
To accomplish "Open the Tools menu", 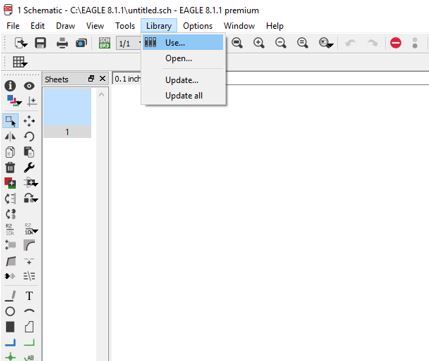I will (x=125, y=26).
